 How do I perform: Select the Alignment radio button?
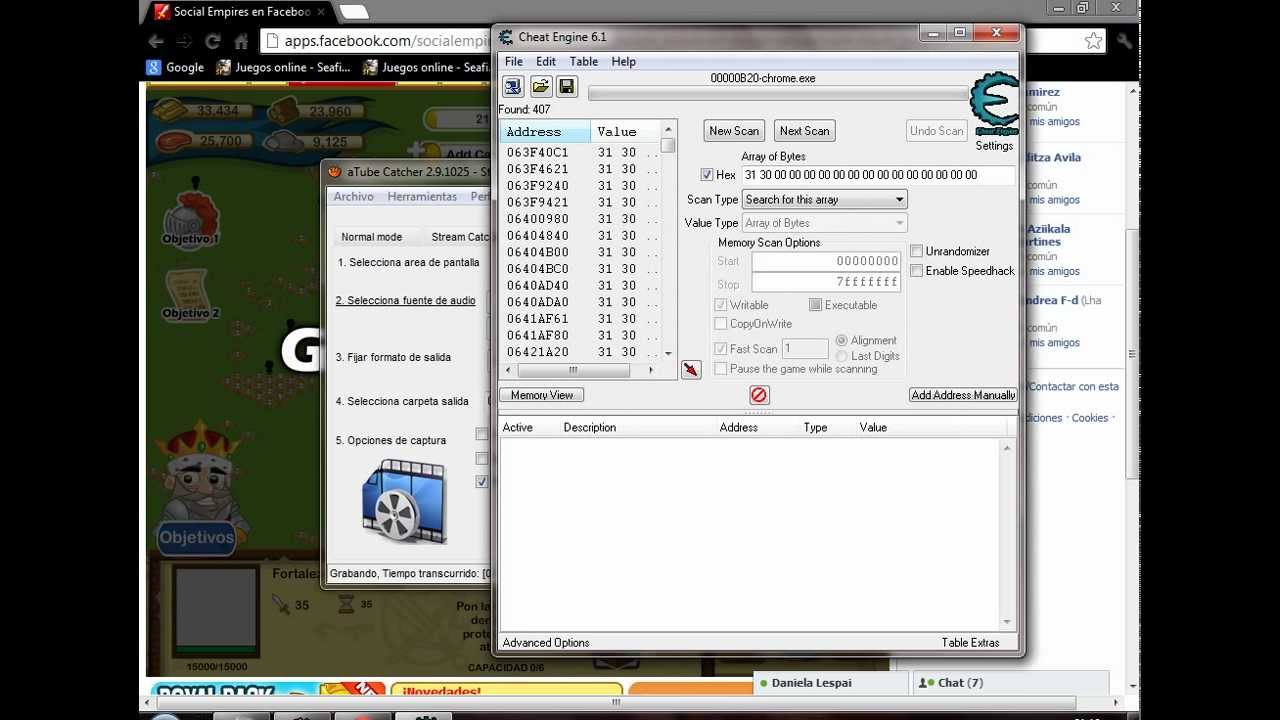(x=841, y=341)
